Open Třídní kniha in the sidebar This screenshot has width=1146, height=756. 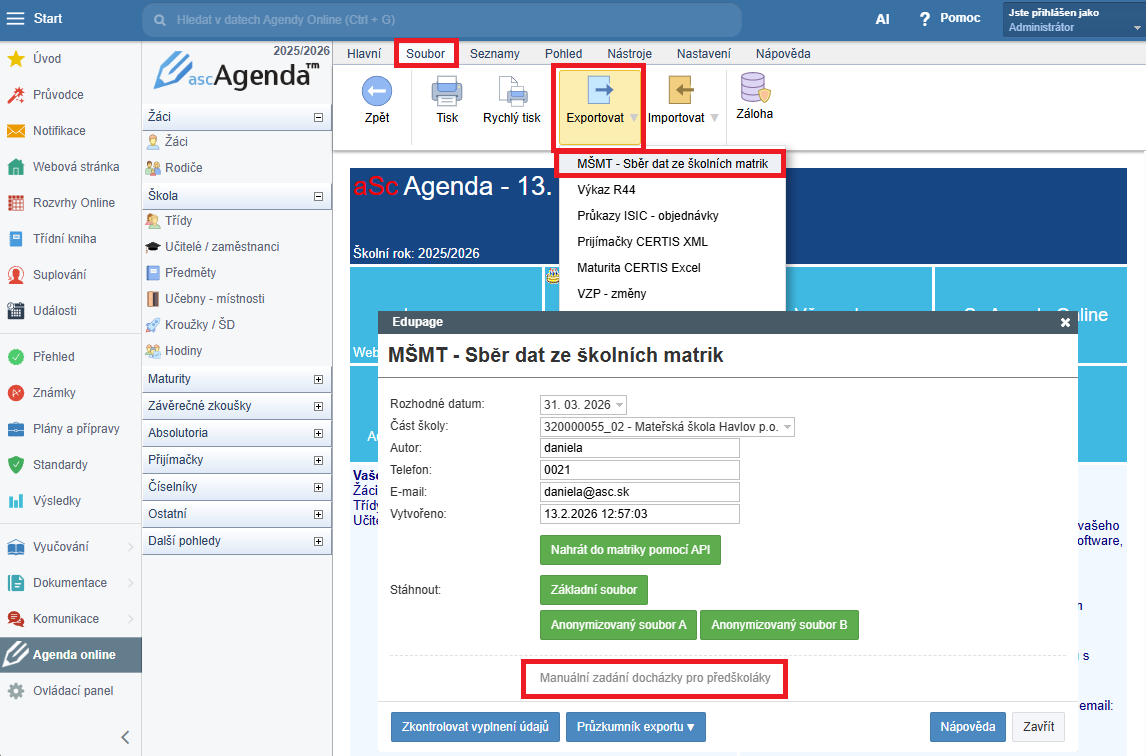tap(64, 239)
